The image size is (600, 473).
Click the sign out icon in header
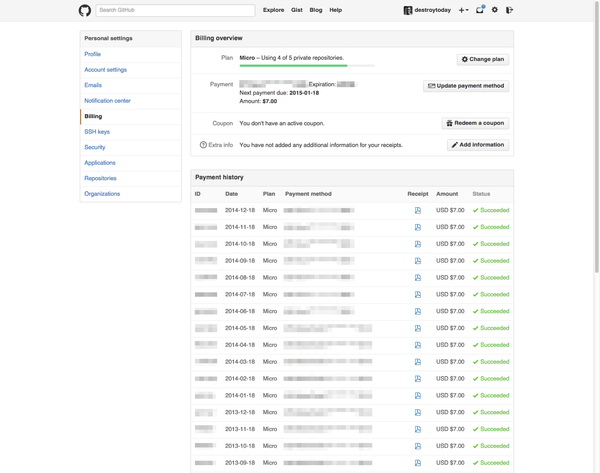(x=509, y=10)
